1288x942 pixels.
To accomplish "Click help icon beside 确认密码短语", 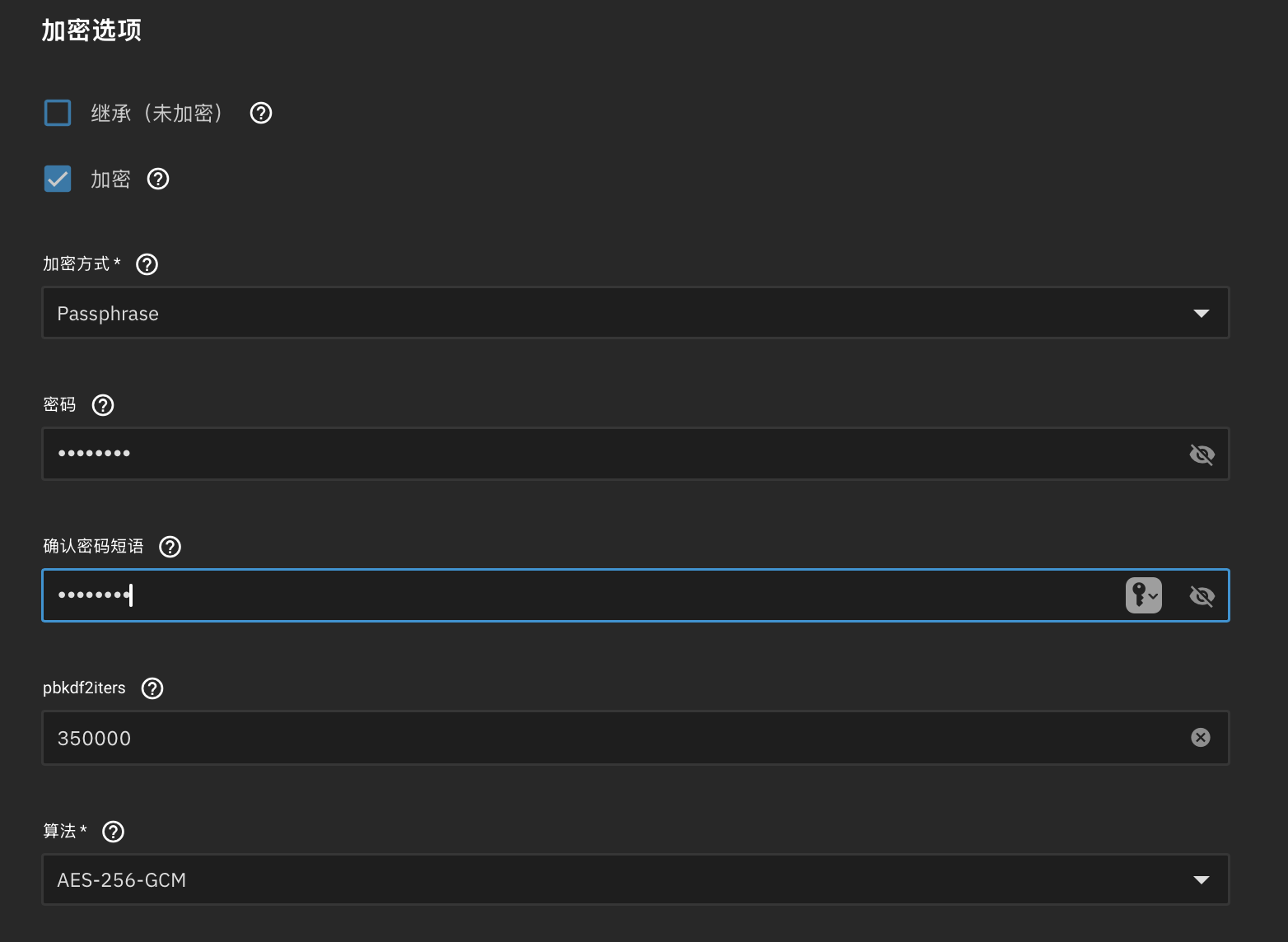I will 170,546.
